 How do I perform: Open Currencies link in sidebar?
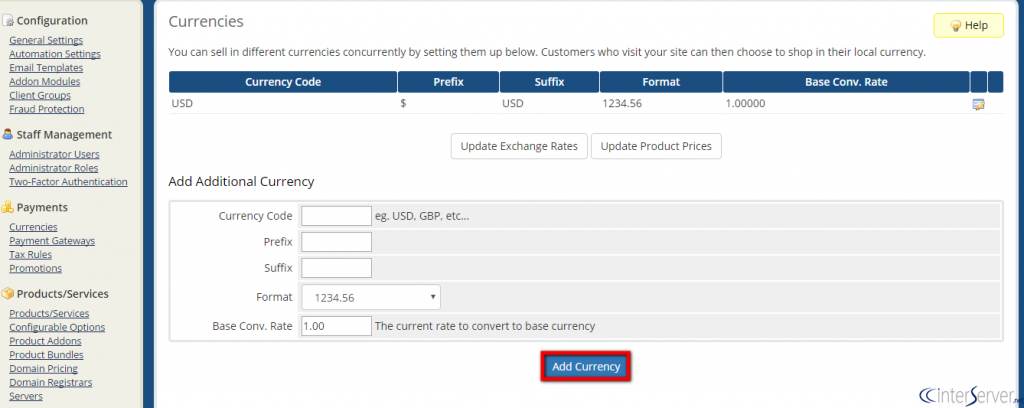click(33, 227)
